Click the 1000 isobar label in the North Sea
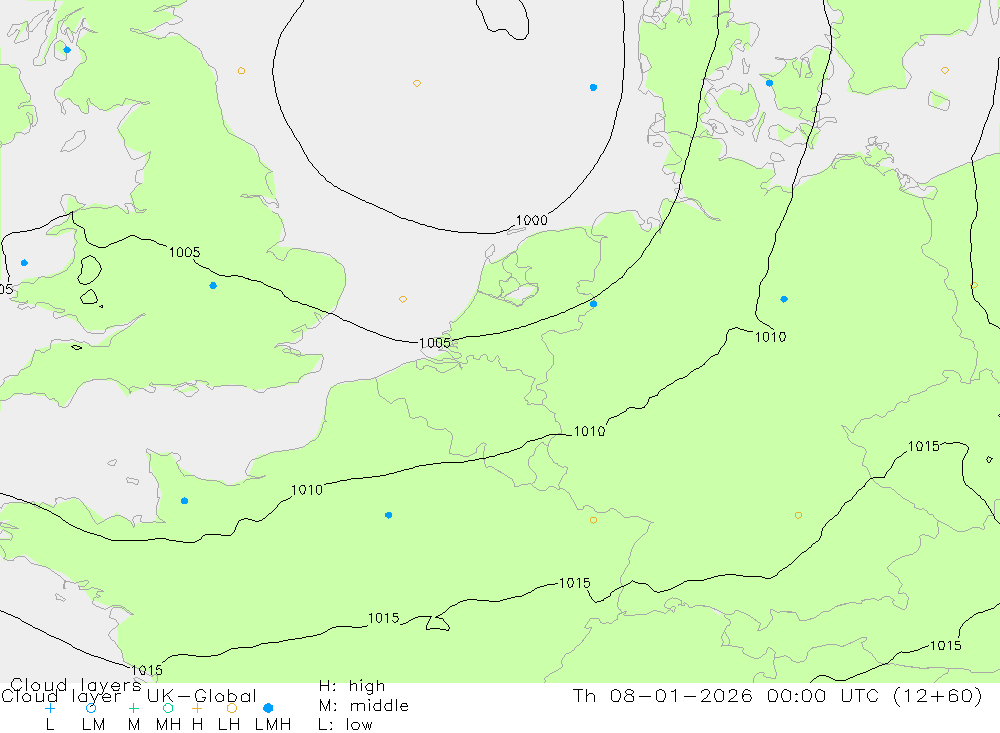Image resolution: width=1000 pixels, height=733 pixels. pos(531,221)
